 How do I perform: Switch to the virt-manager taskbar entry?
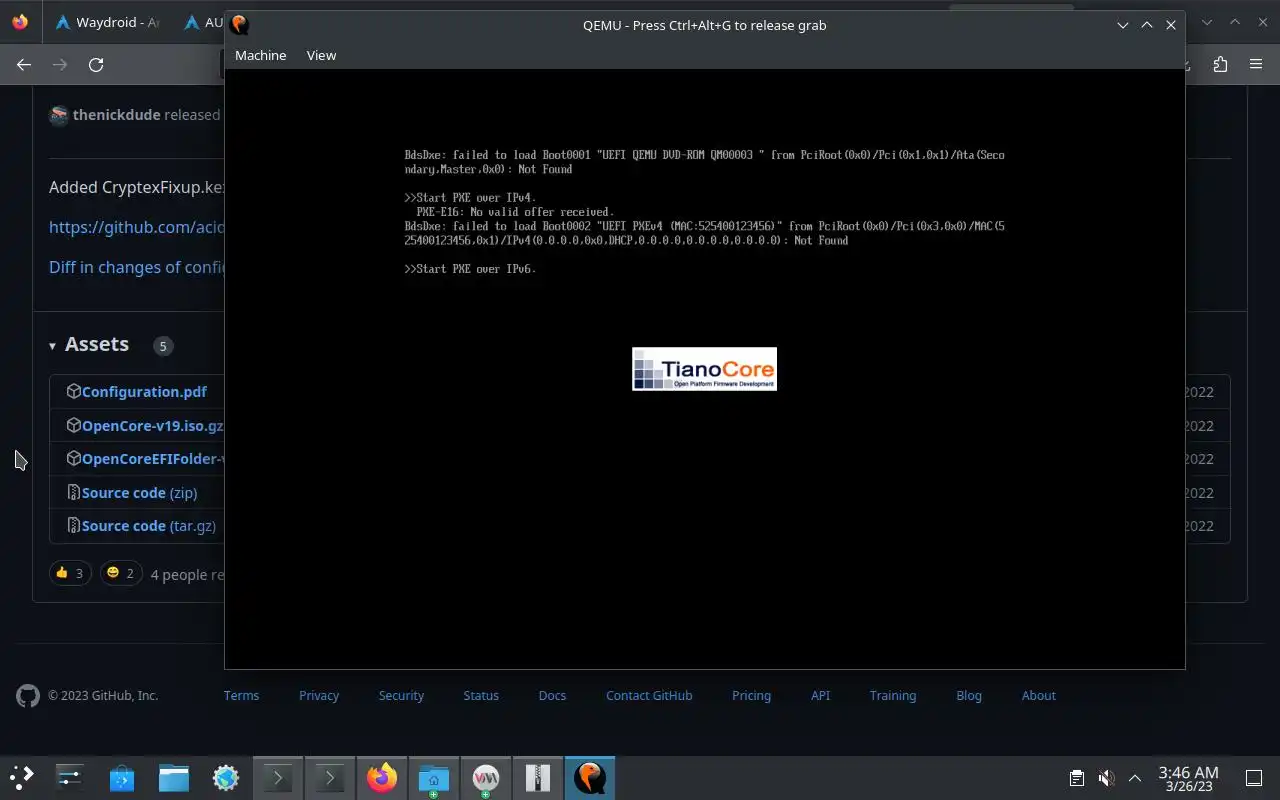click(x=486, y=777)
